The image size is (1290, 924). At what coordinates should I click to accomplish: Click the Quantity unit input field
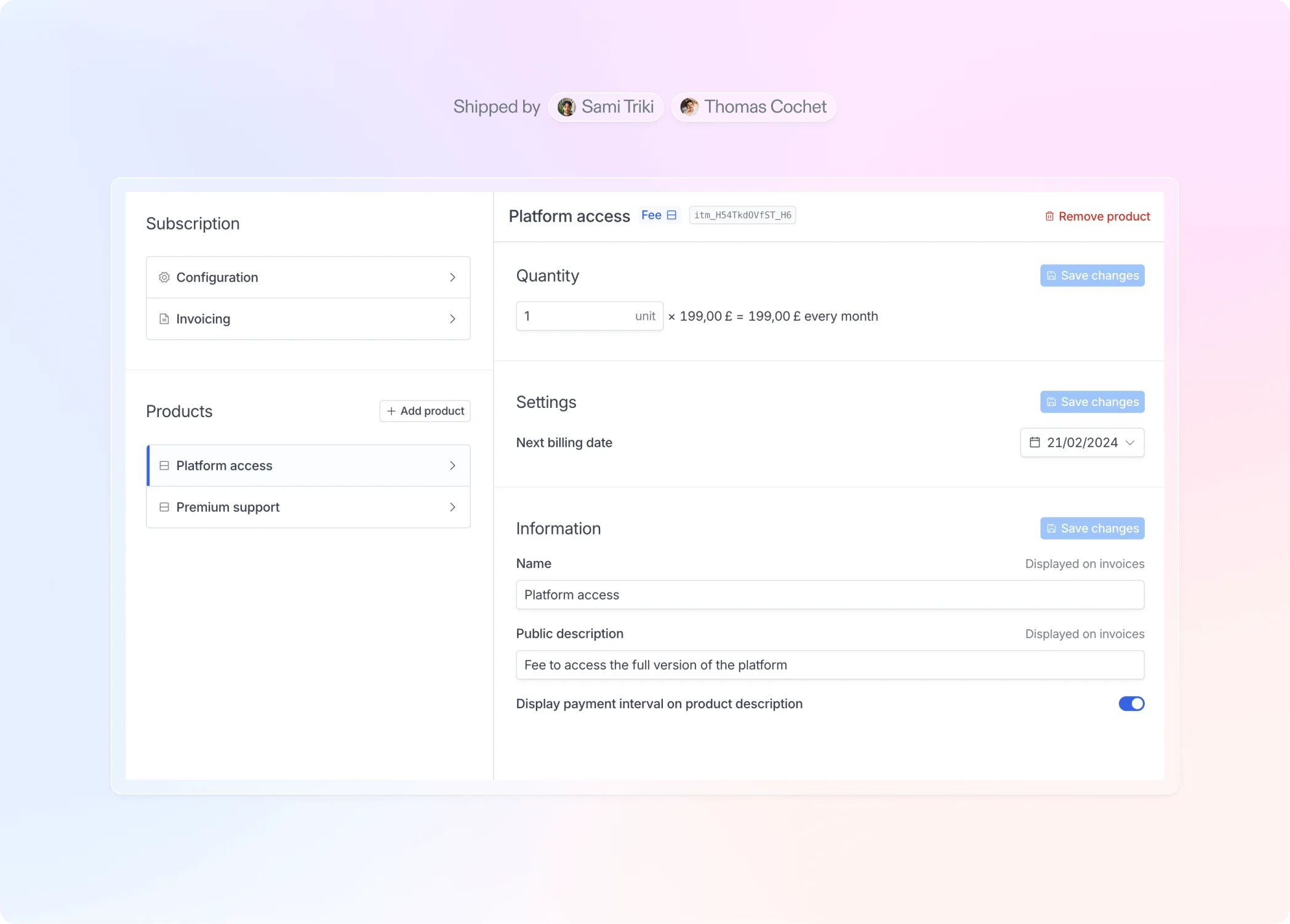(x=590, y=316)
